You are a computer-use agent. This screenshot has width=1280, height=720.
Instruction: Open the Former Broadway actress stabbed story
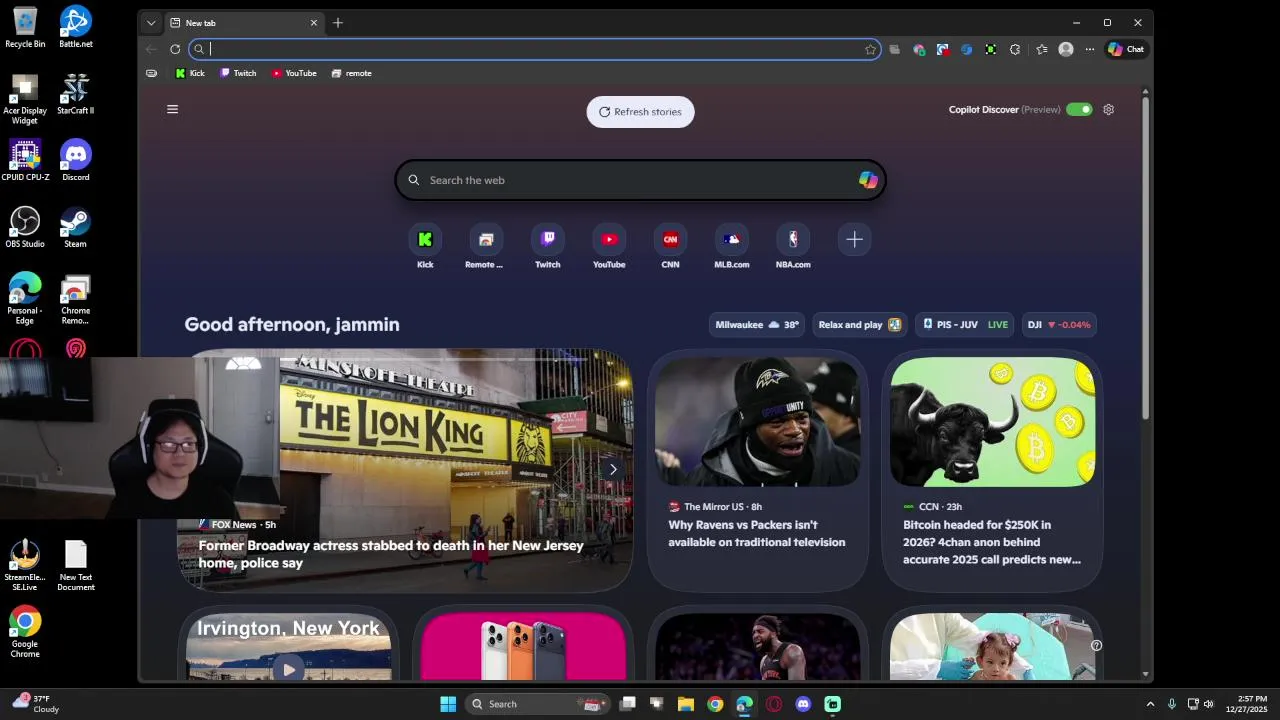click(x=391, y=554)
